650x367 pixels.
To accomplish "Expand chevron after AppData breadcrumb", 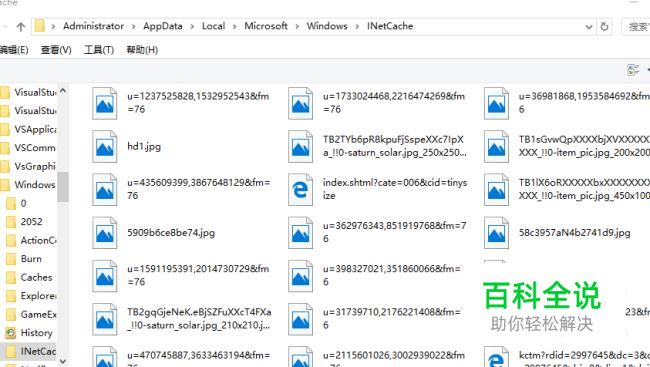I will [192, 27].
